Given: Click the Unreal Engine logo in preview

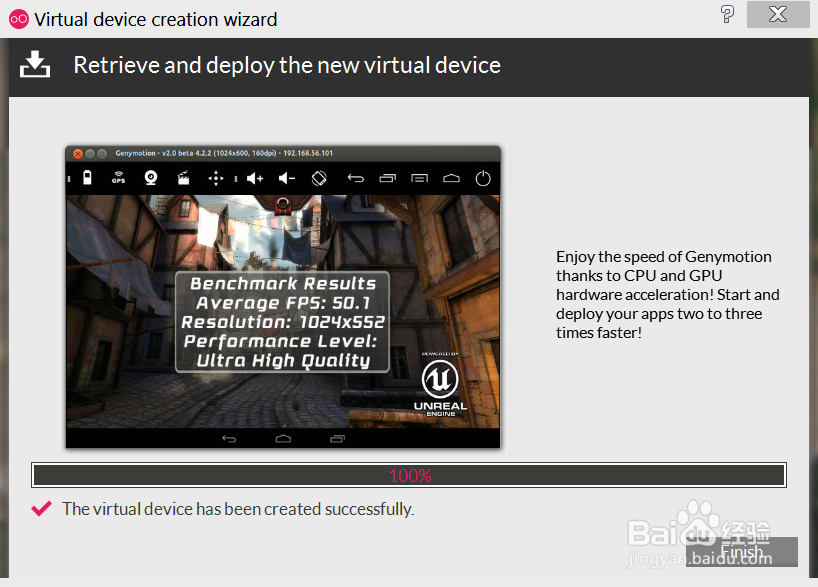Looking at the screenshot, I should tap(440, 387).
